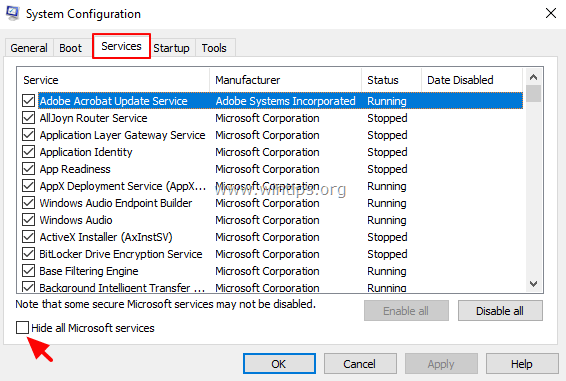Viewport: 566px width, 381px height.
Task: Click the Apply button
Action: pyautogui.click(x=441, y=364)
